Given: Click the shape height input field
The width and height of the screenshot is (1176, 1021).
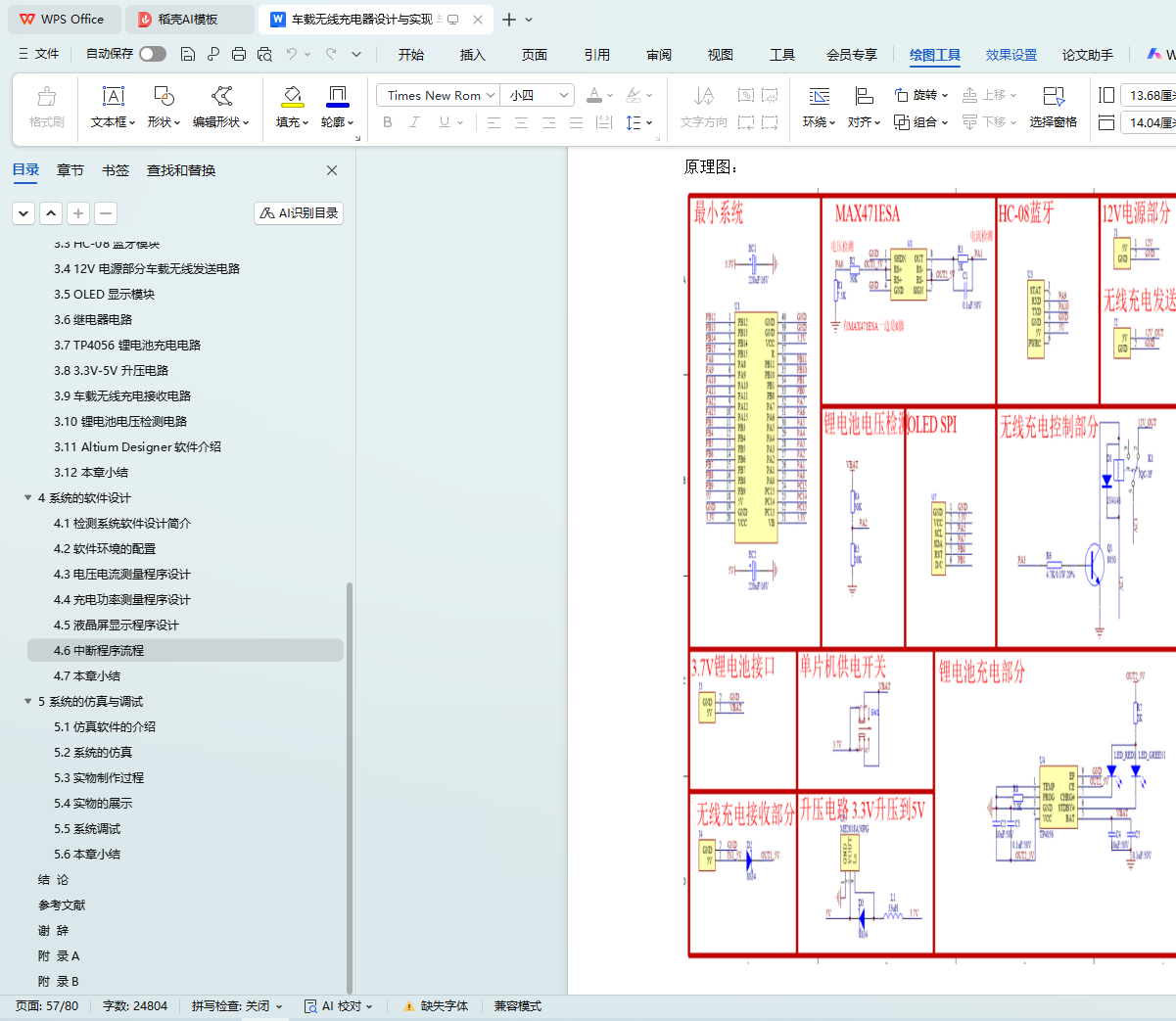Looking at the screenshot, I should coord(1150,95).
